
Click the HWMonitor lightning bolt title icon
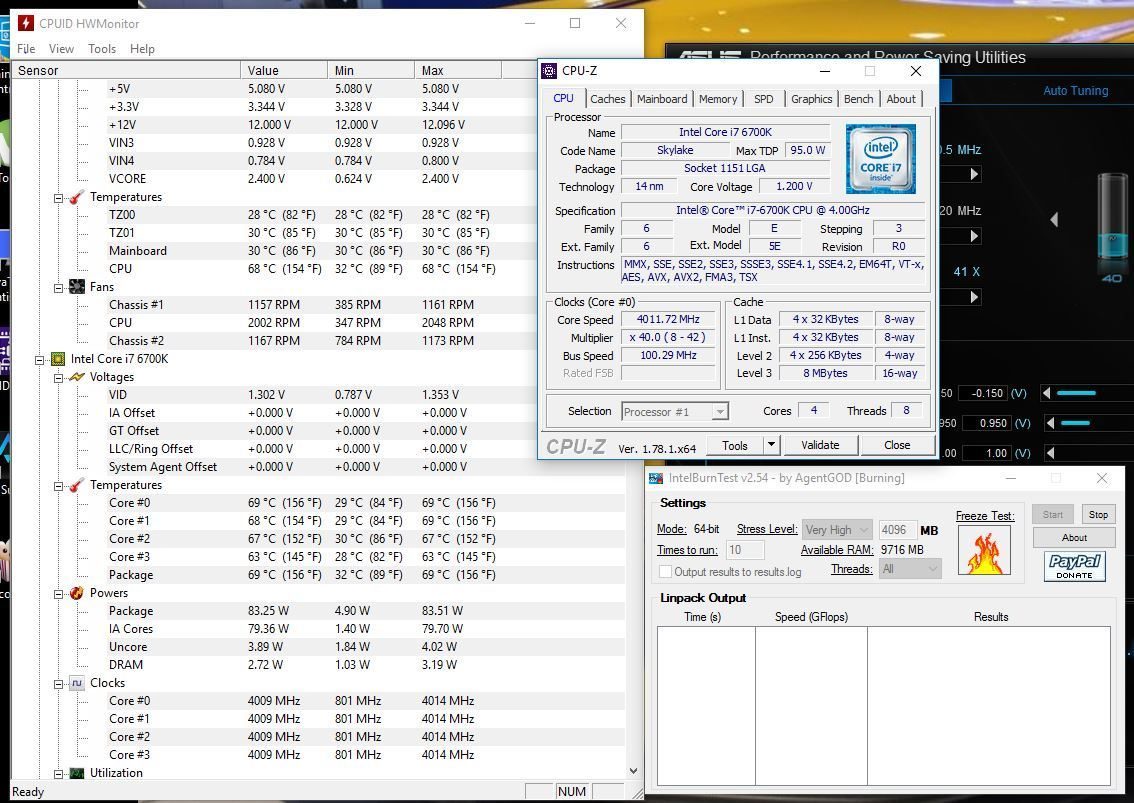(x=25, y=23)
